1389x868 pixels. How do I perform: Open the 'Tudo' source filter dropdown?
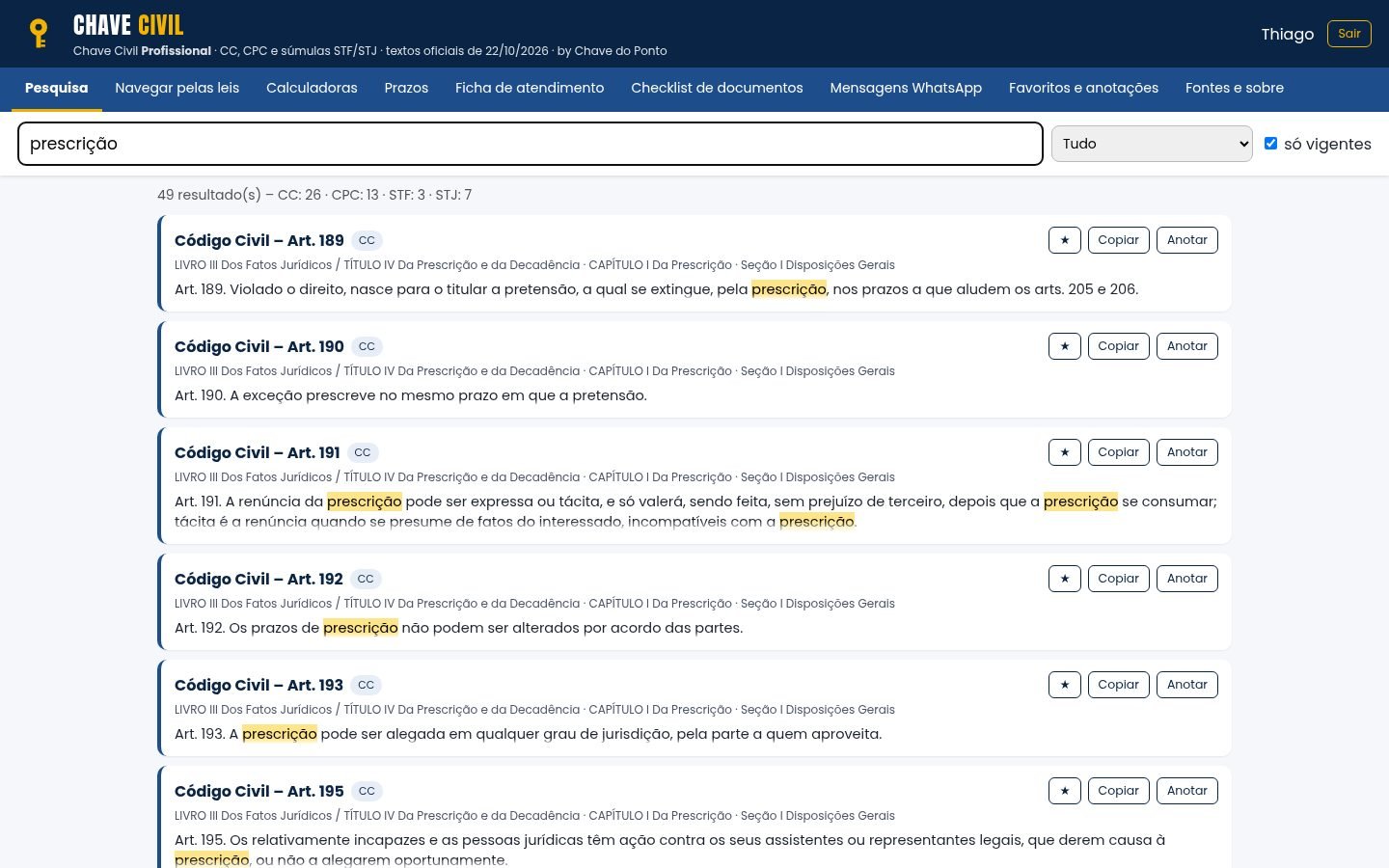pyautogui.click(x=1152, y=144)
